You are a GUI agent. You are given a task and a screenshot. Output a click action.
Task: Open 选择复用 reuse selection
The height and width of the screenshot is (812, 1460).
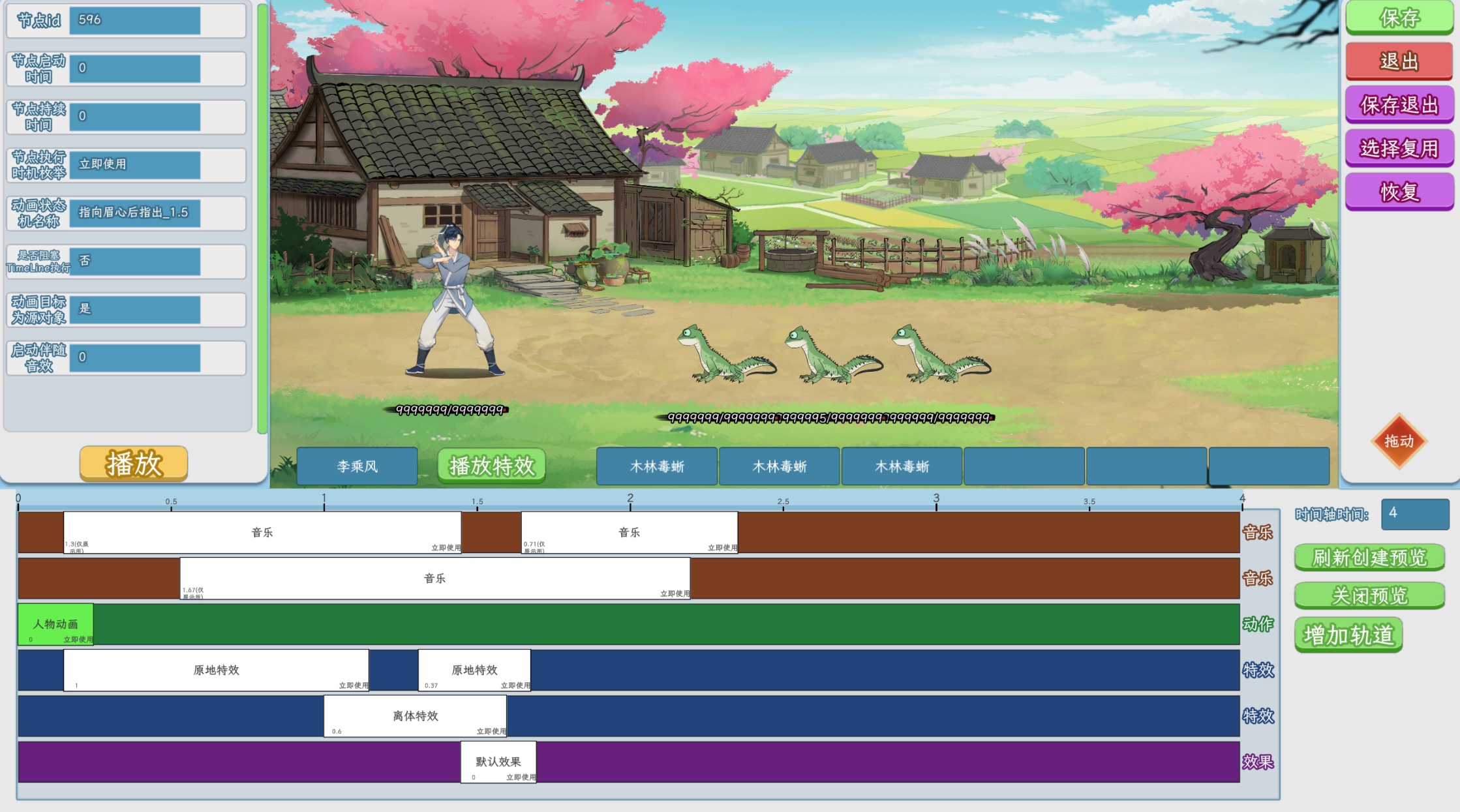1399,148
